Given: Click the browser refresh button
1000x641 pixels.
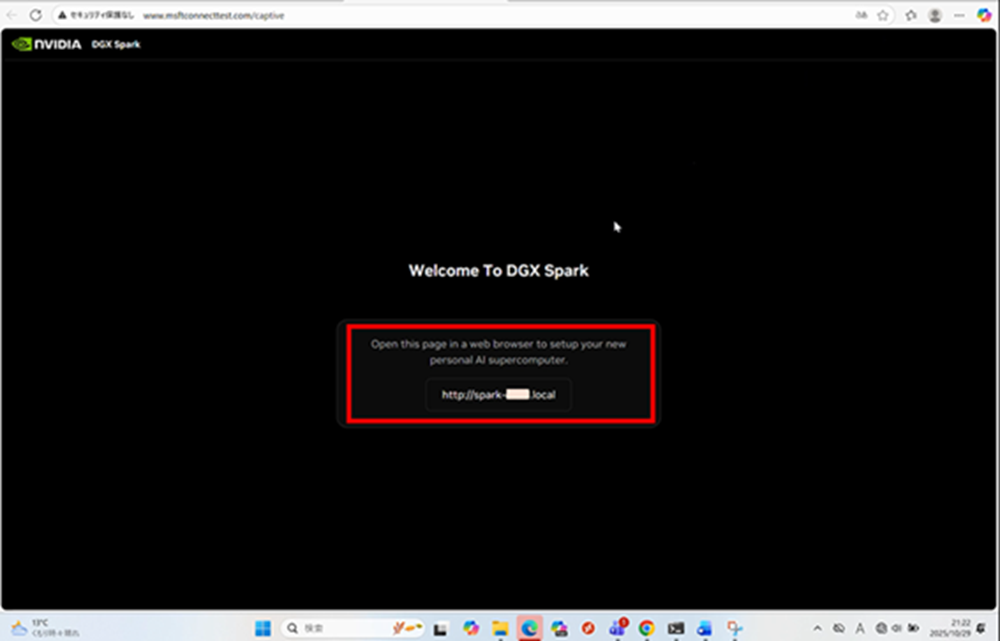Looking at the screenshot, I should pos(36,16).
